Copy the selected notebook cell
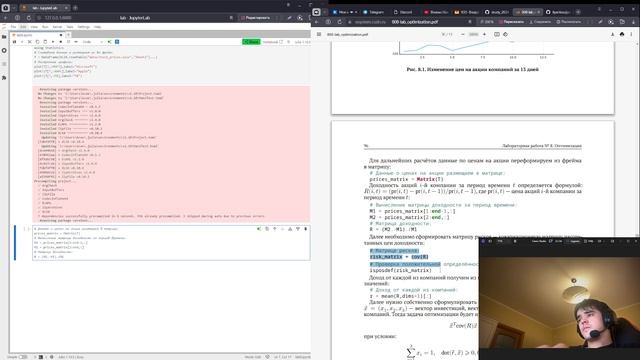 38,42
